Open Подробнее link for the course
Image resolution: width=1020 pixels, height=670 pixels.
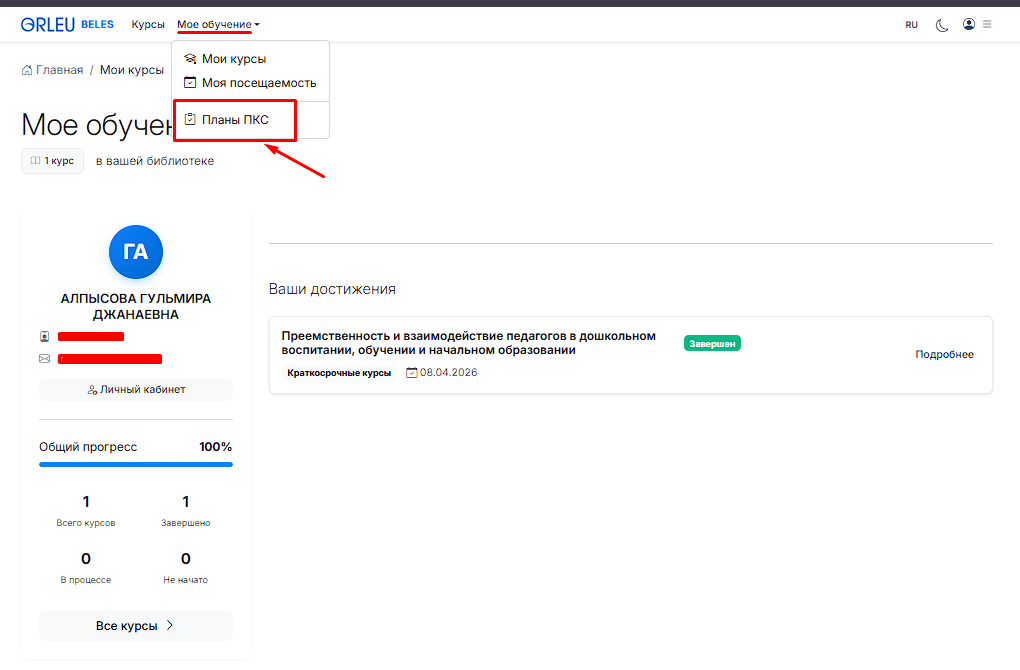[944, 355]
